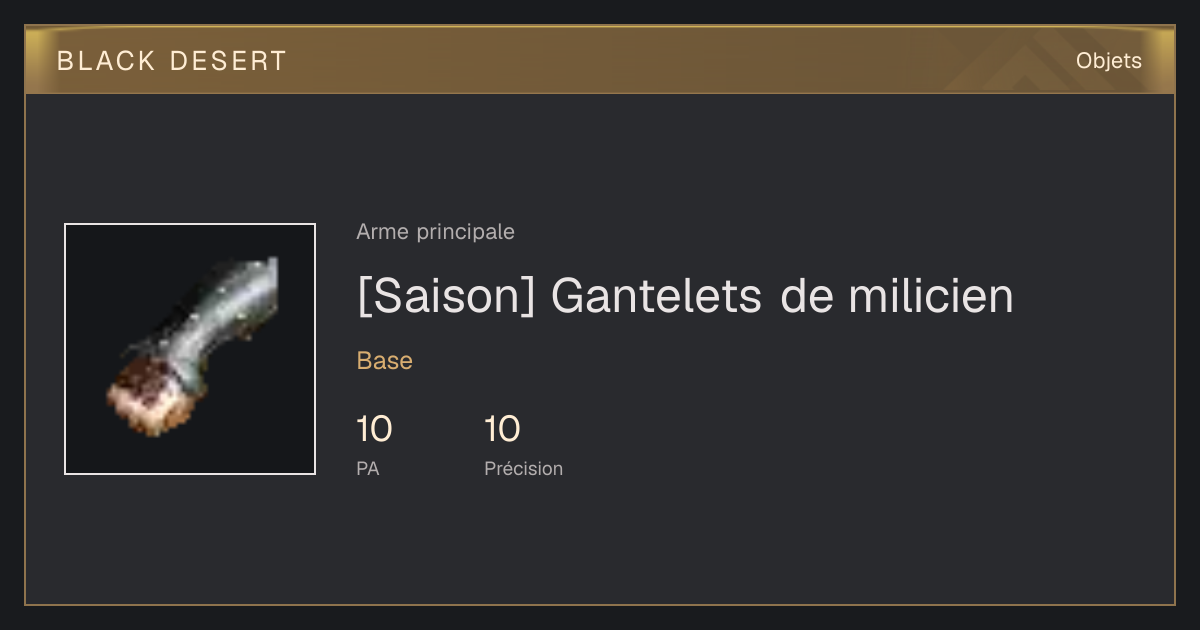Click the Précision value of 10
Image resolution: width=1200 pixels, height=630 pixels.
tap(502, 430)
